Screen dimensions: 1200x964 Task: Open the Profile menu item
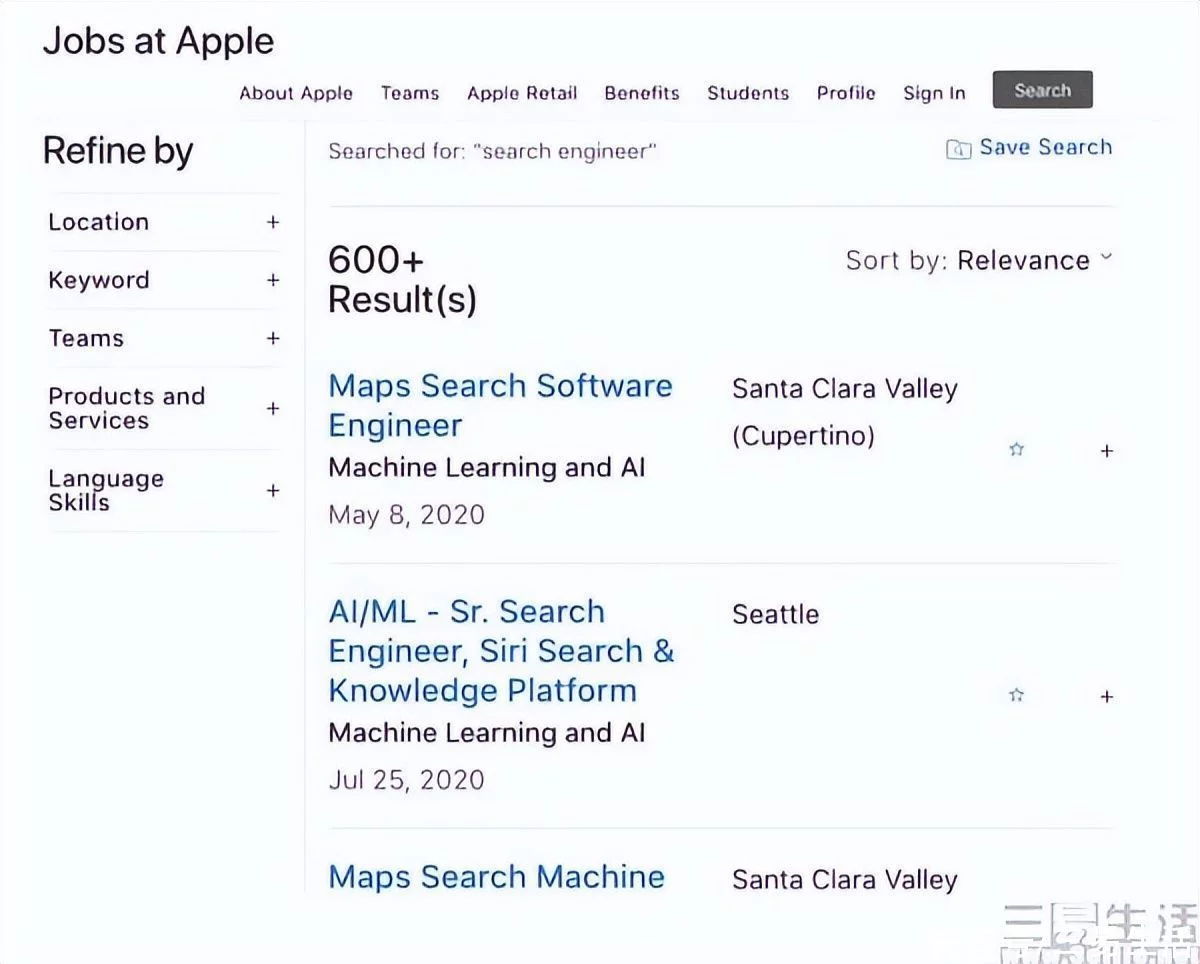tap(846, 93)
